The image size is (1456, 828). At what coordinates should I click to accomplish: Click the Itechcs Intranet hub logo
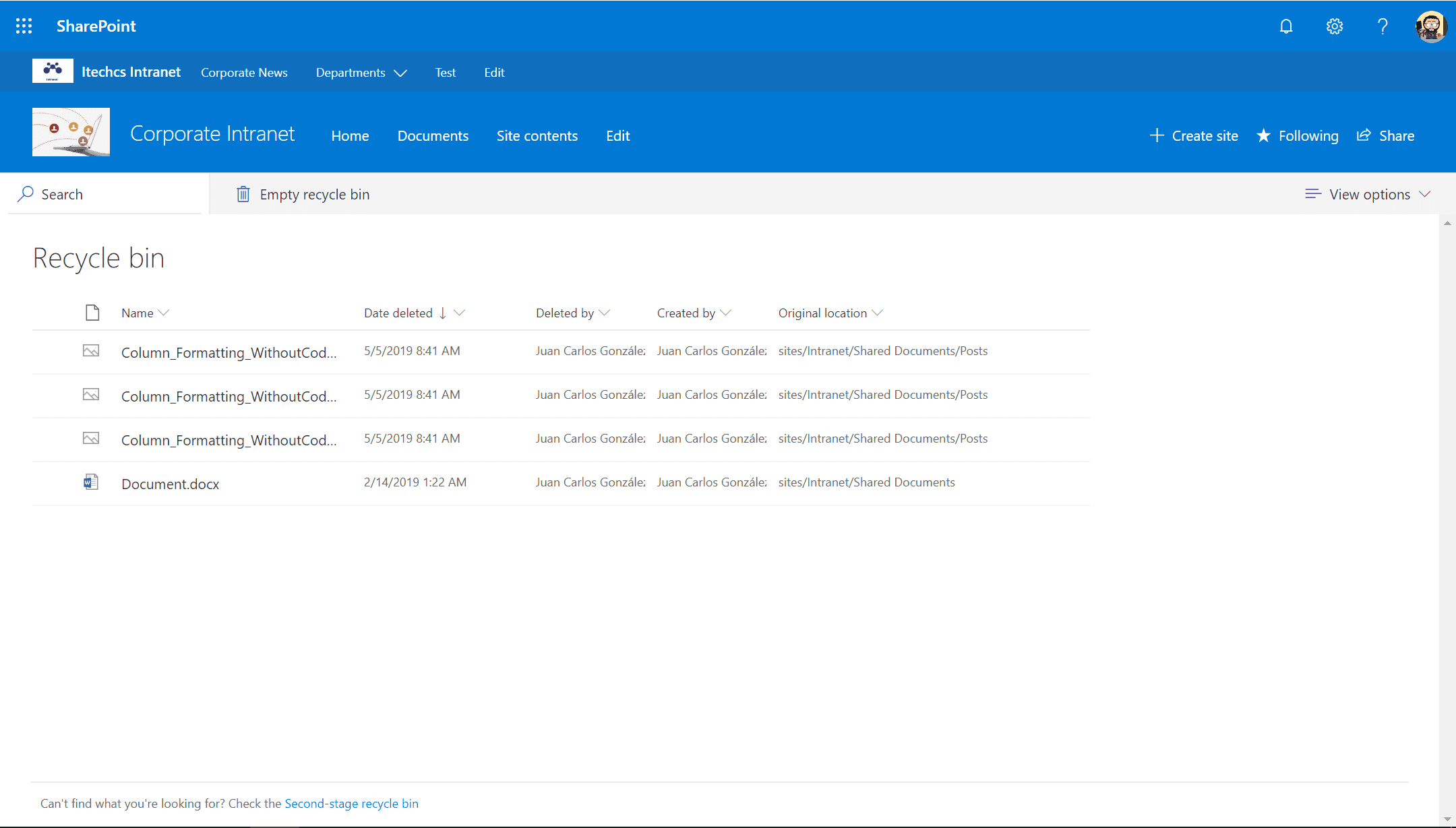tap(53, 71)
